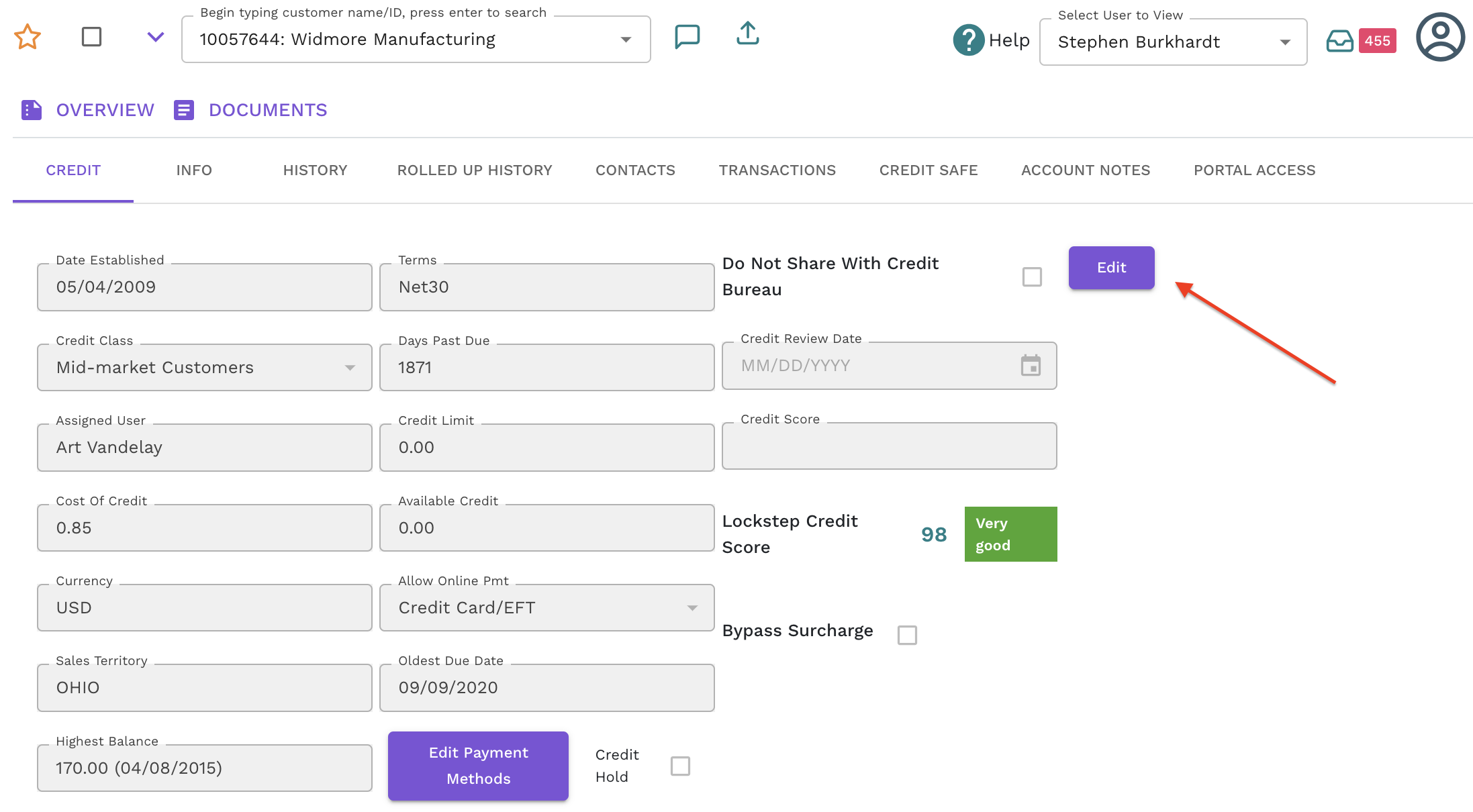Click the upload arrow icon
Screen dimensions: 1473x812
tap(747, 34)
